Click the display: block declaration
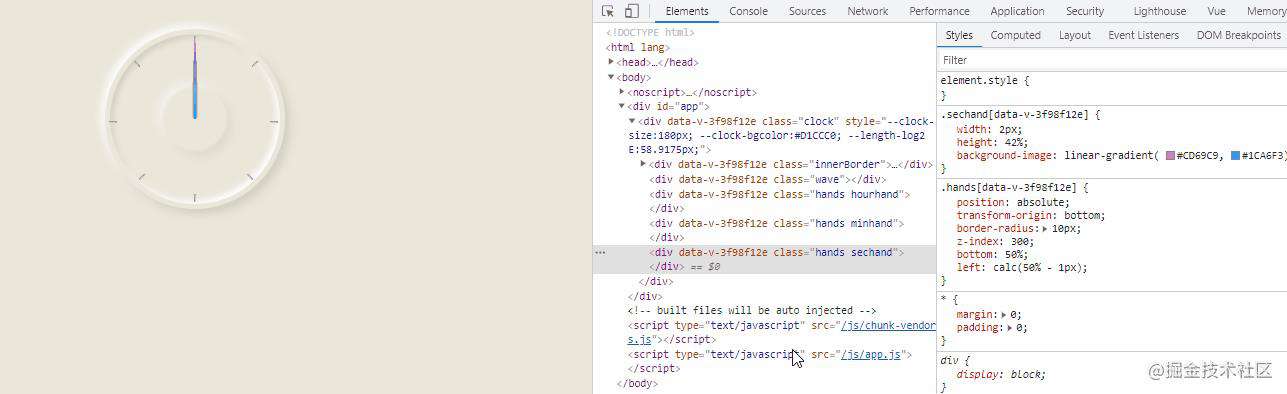This screenshot has height=394, width=1287. [1001, 375]
